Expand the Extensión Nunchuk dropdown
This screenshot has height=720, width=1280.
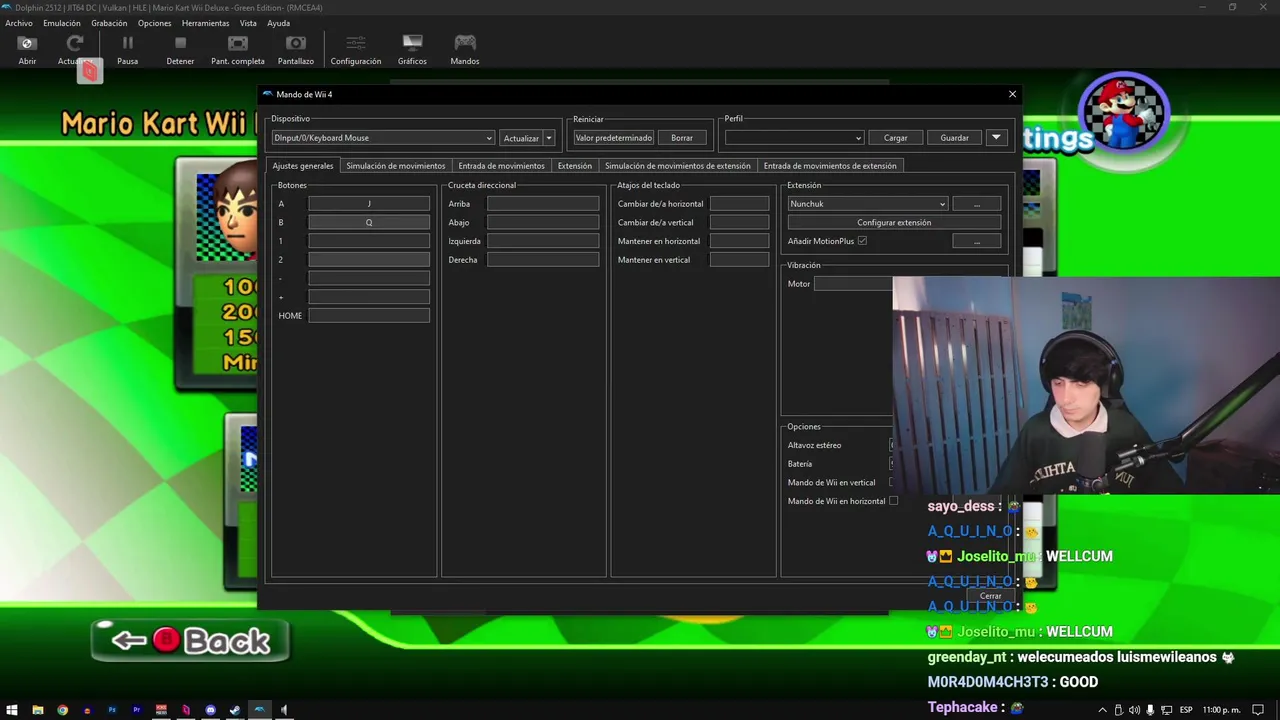pos(867,204)
